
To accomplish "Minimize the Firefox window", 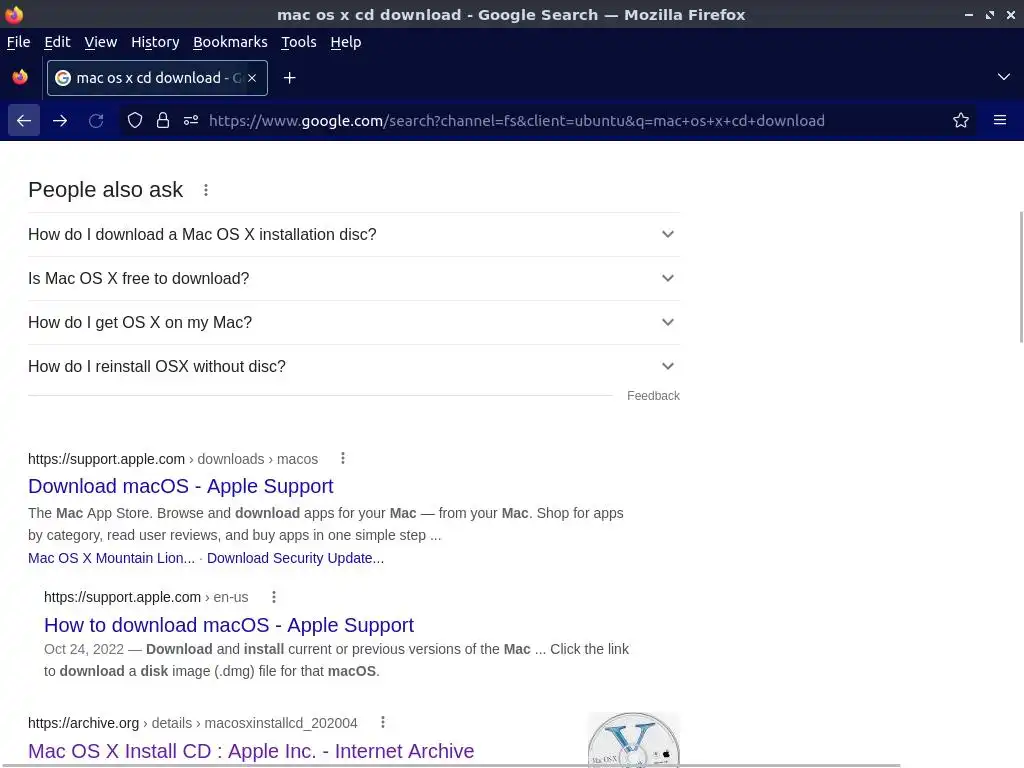I will [x=968, y=14].
